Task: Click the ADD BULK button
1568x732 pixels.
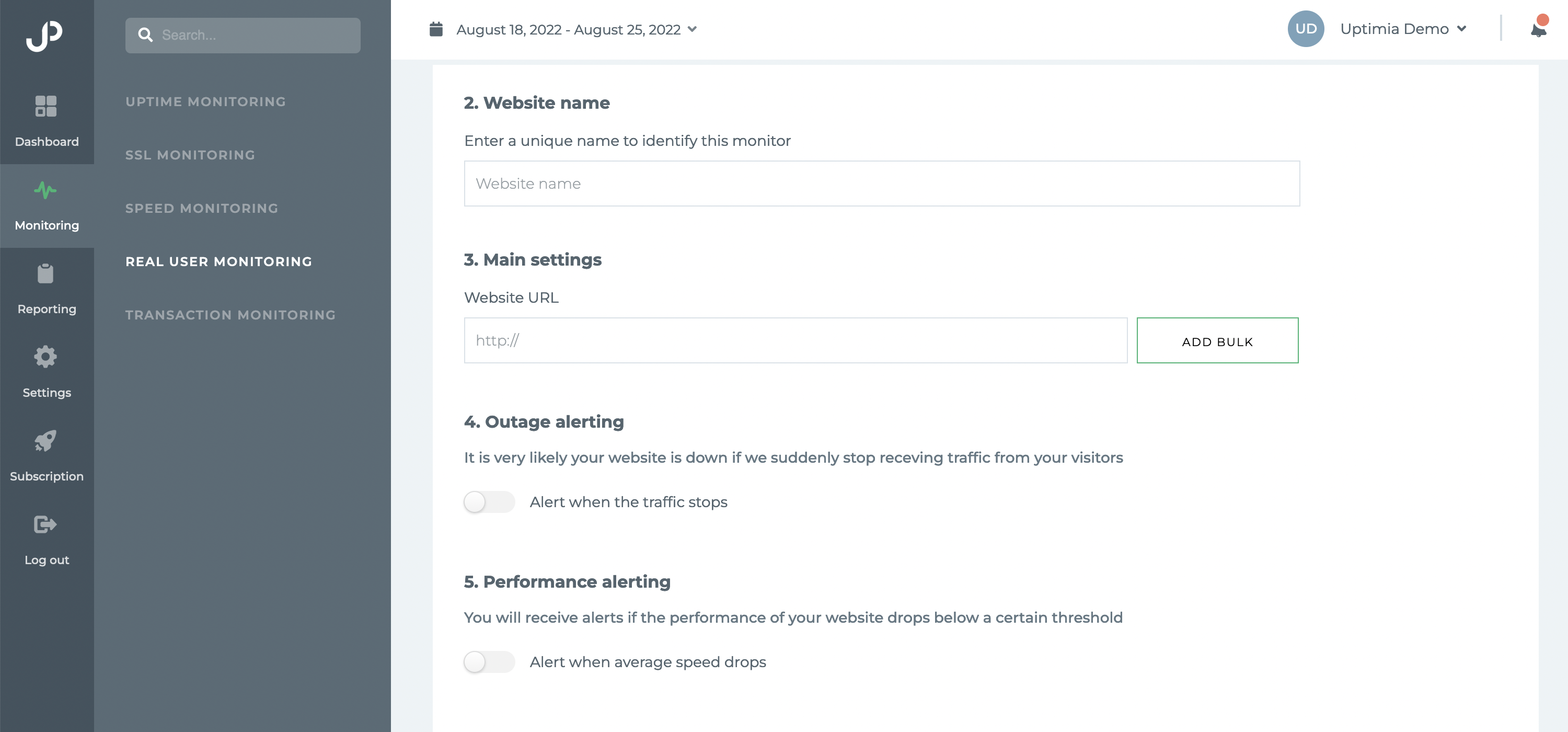Action: (1217, 340)
